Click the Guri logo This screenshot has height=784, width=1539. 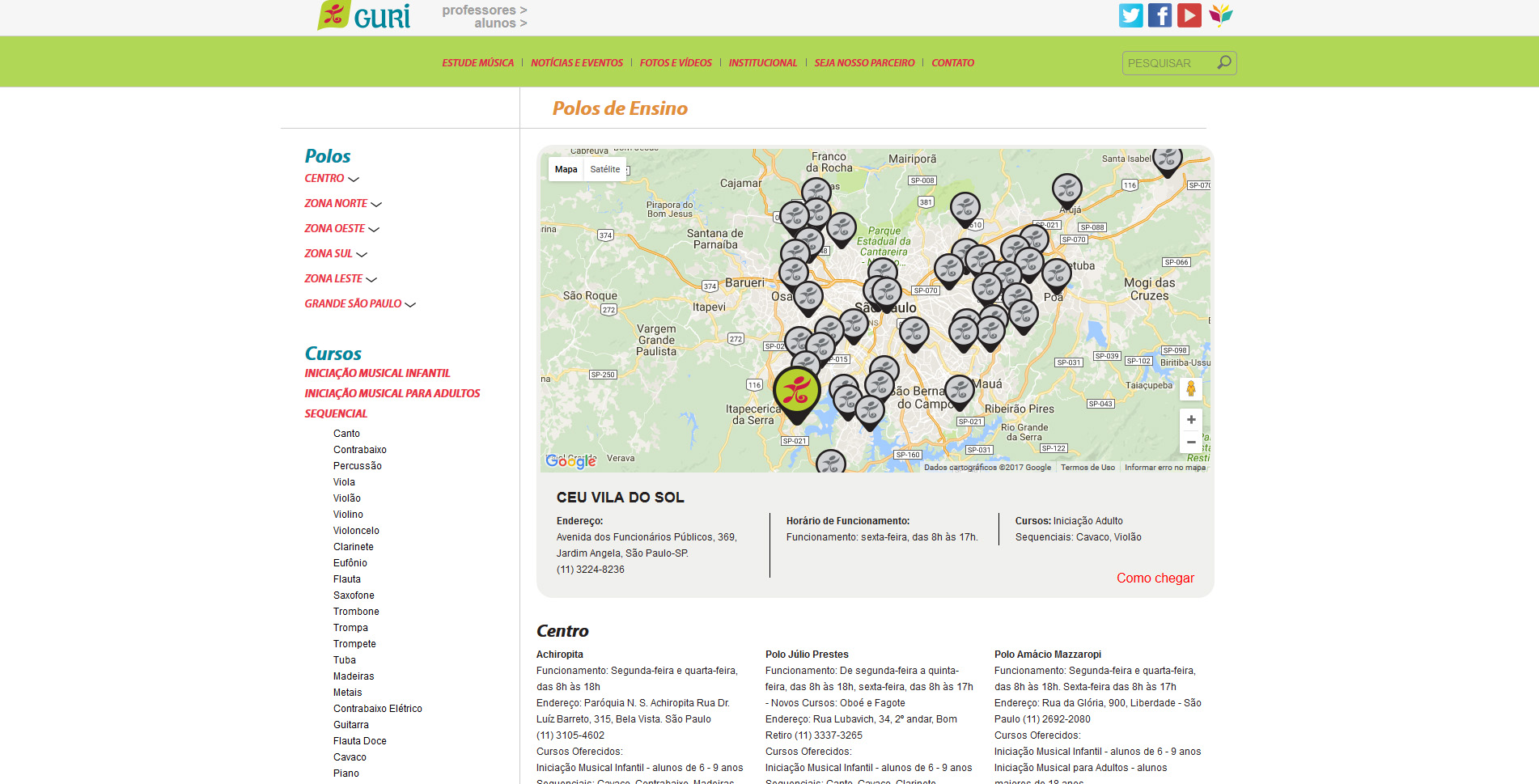coord(365,15)
